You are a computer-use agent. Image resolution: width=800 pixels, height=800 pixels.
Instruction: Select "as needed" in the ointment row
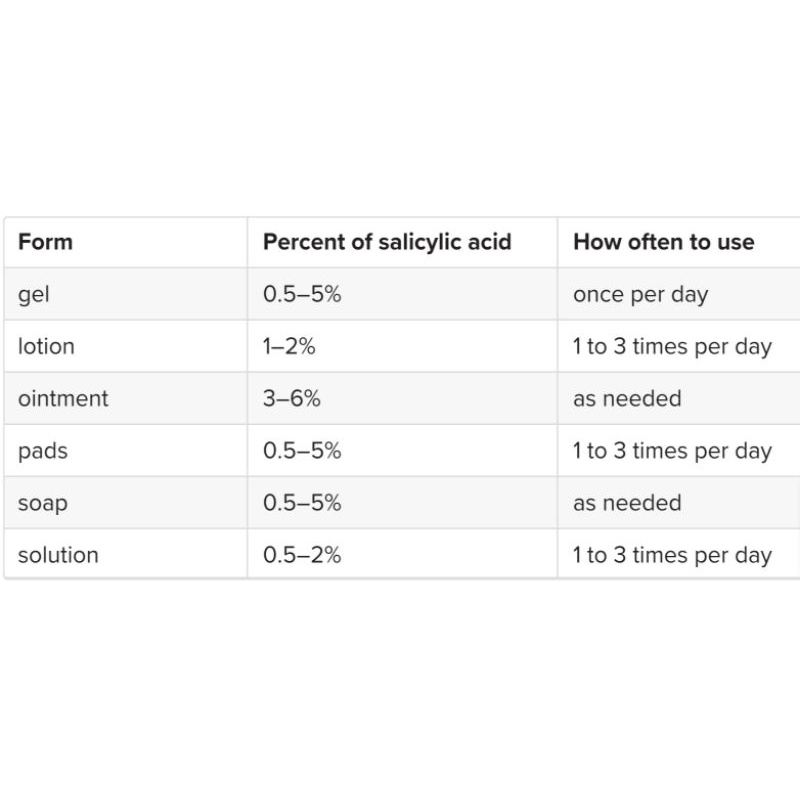[x=627, y=398]
